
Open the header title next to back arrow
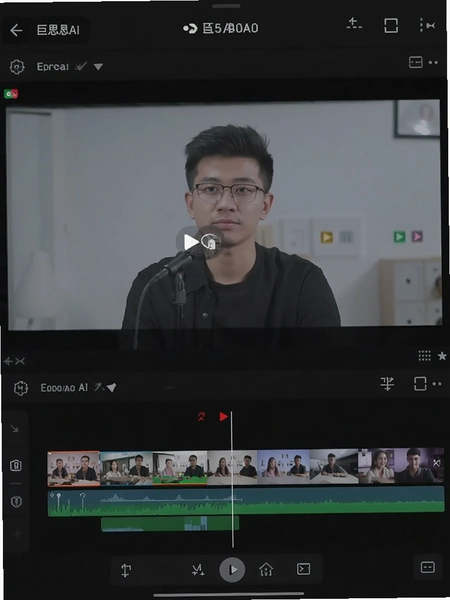(58, 30)
